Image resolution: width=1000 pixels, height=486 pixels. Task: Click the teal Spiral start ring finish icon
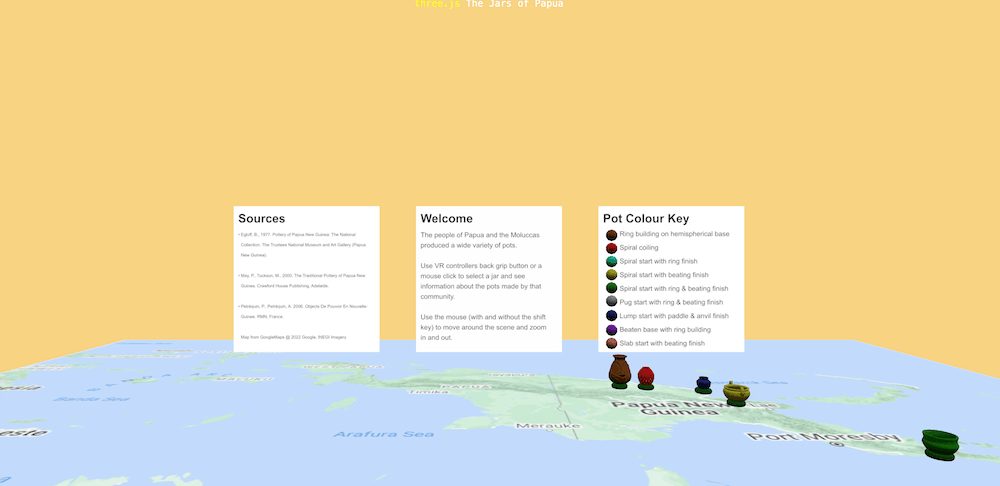point(611,261)
